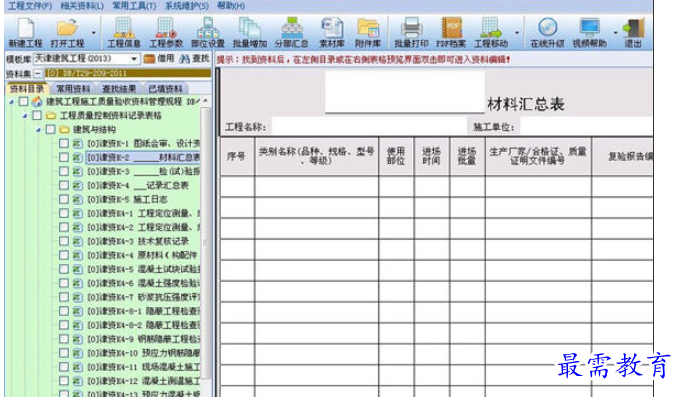Tick checkbox of 律资K-5 施工日志 row

[64, 199]
